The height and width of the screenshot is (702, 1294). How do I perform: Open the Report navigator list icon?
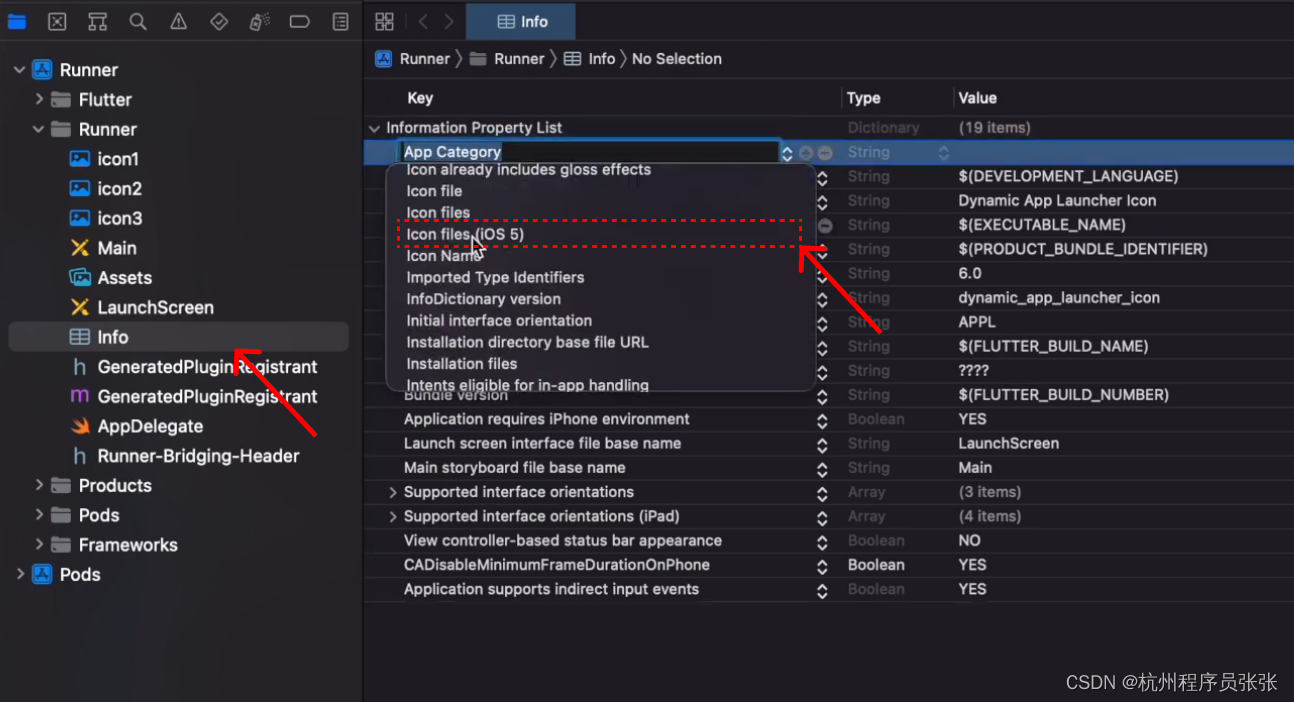(x=340, y=21)
